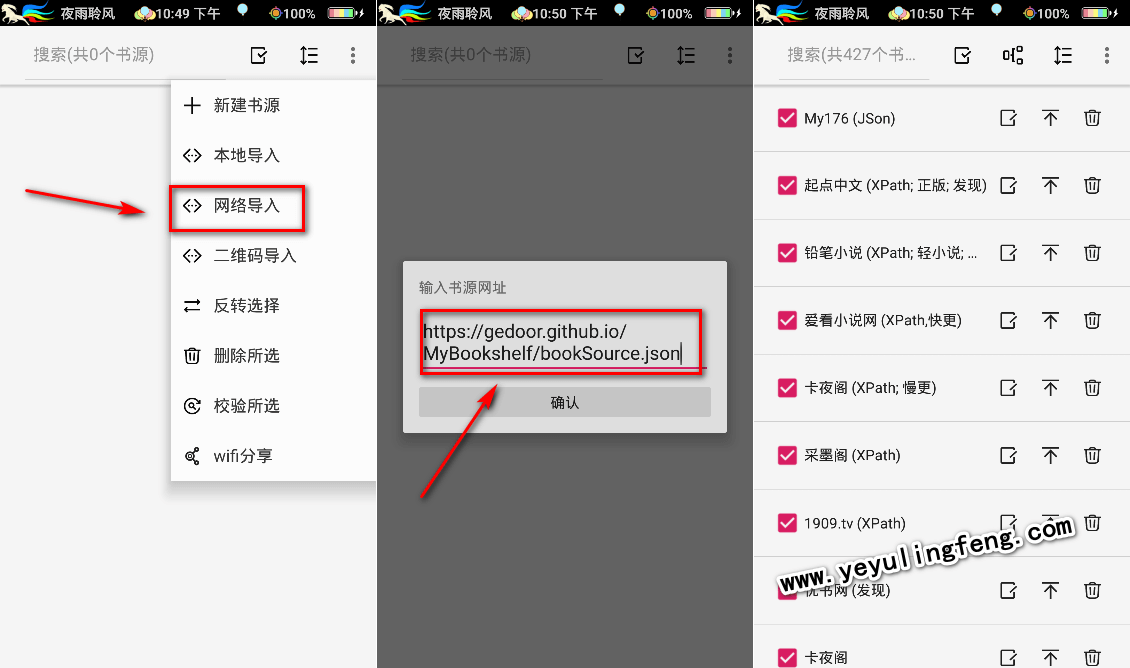
Task: Delete the 起点中文 source
Action: coord(1093,185)
